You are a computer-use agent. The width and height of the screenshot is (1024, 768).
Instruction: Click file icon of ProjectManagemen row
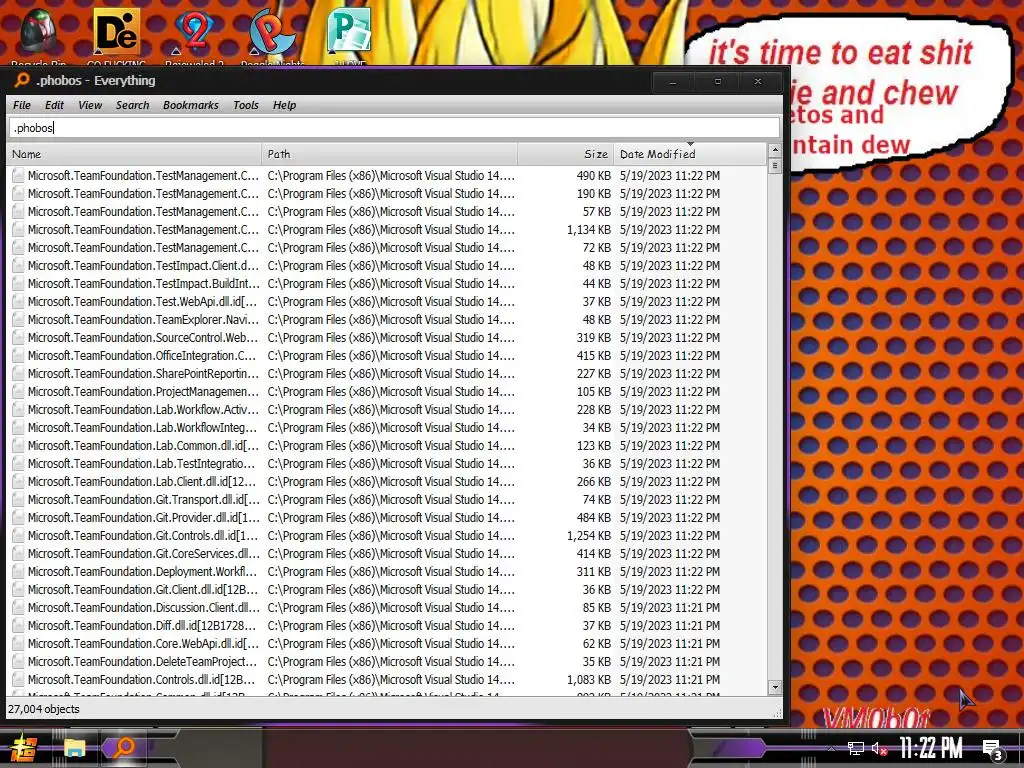[x=18, y=391]
